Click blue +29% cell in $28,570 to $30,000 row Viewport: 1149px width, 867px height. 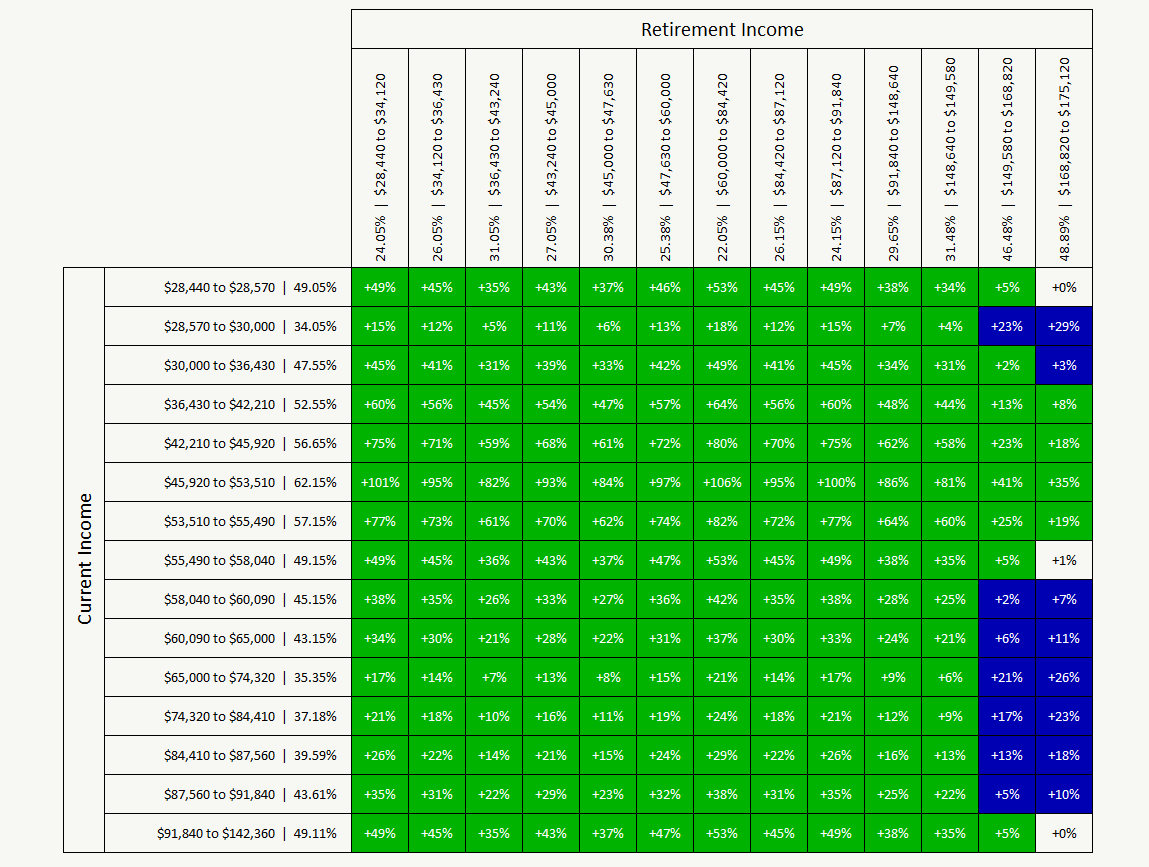tap(1064, 326)
